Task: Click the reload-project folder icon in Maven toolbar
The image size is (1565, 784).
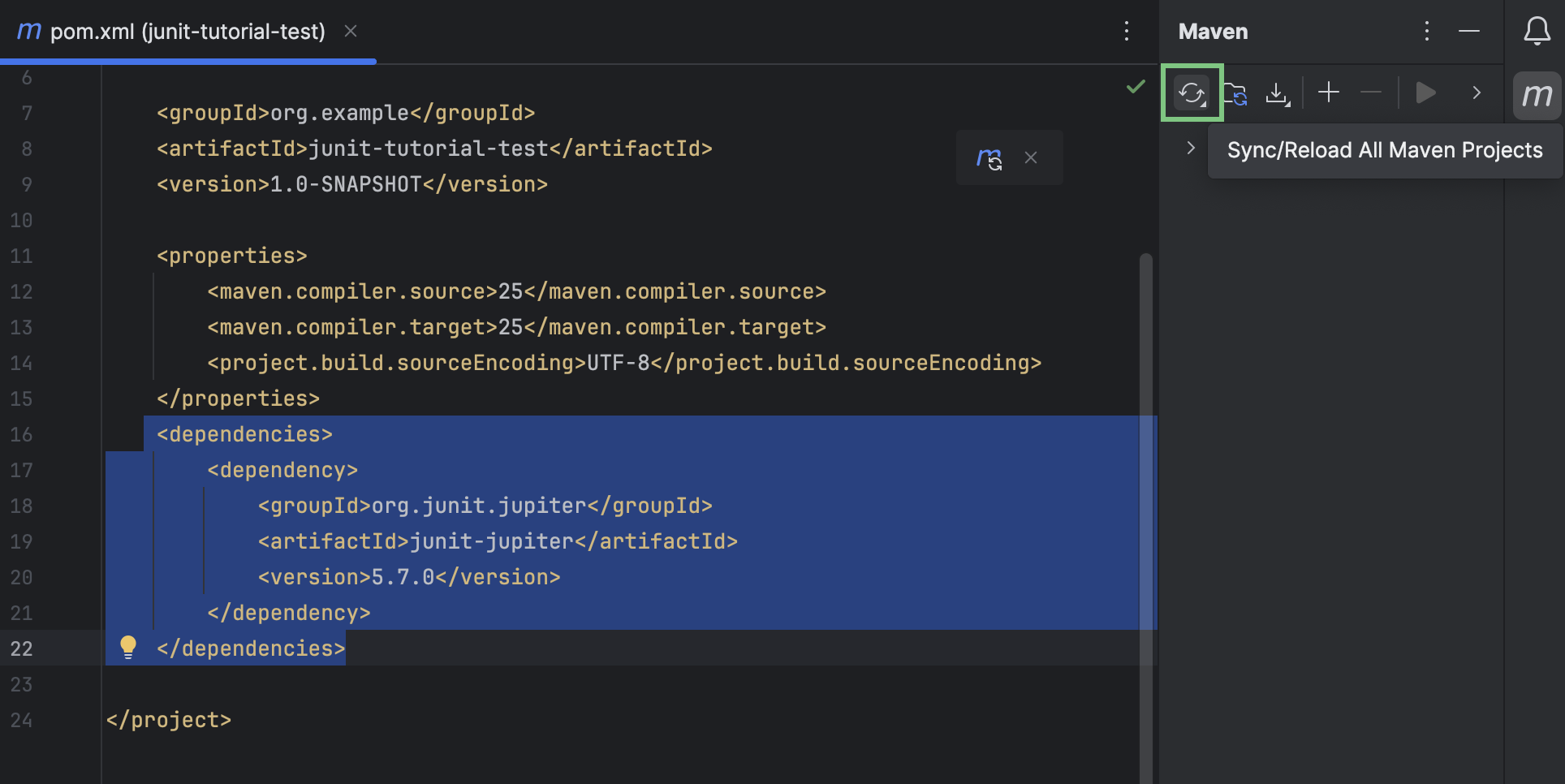Action: (1235, 93)
